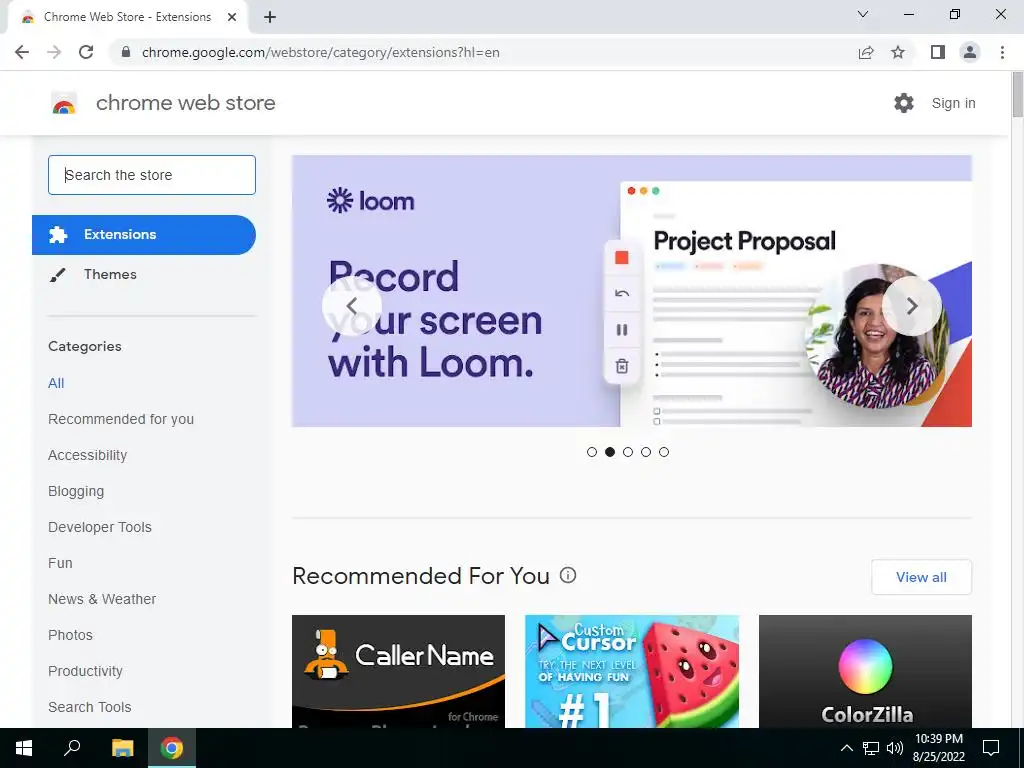Open the notification center icon
The width and height of the screenshot is (1024, 768).
[991, 748]
